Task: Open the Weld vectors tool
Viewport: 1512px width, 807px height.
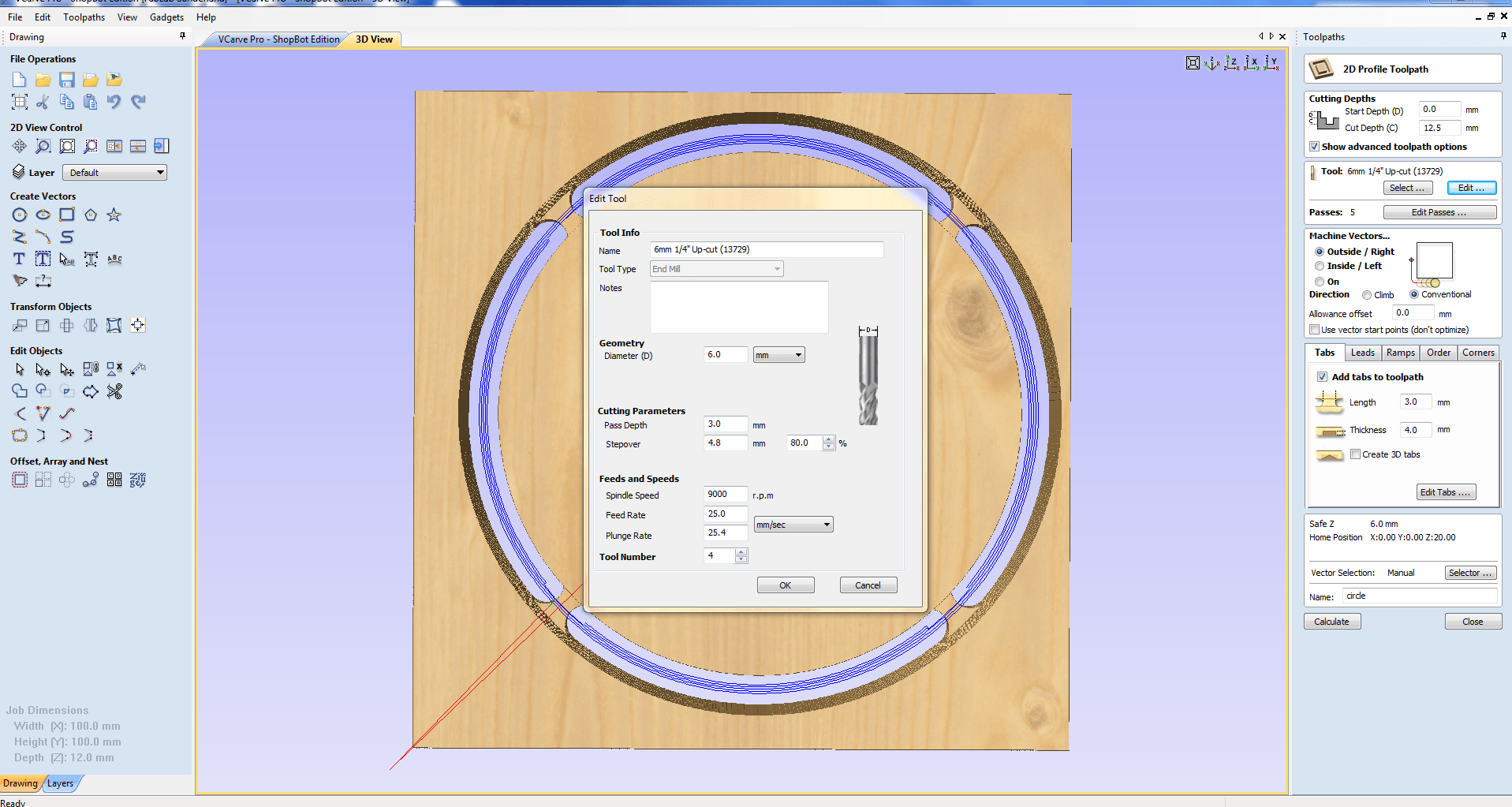Action: click(19, 391)
